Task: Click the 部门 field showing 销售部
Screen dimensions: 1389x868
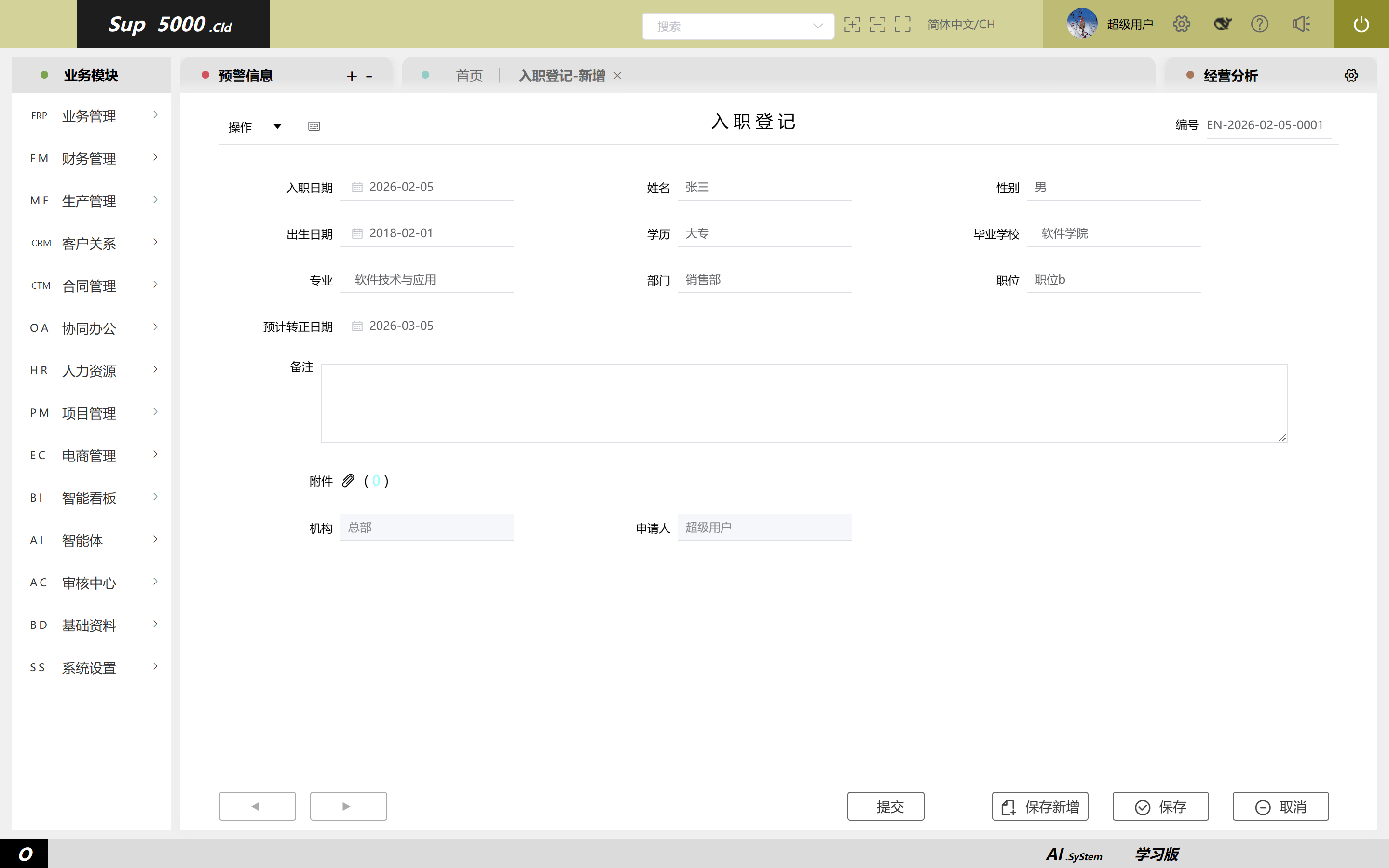Action: coord(764,280)
